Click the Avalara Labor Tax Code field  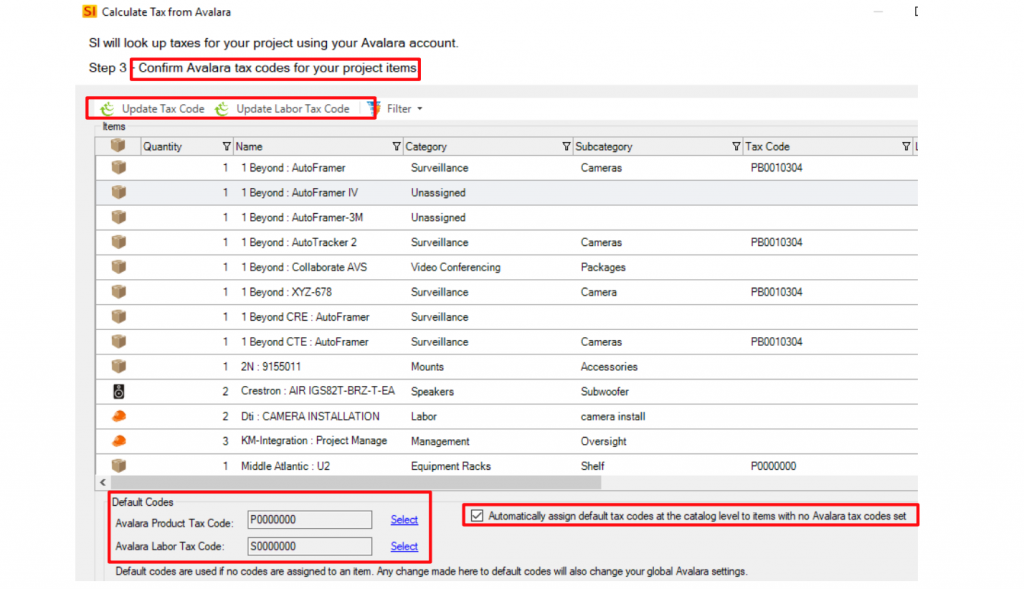tap(310, 546)
